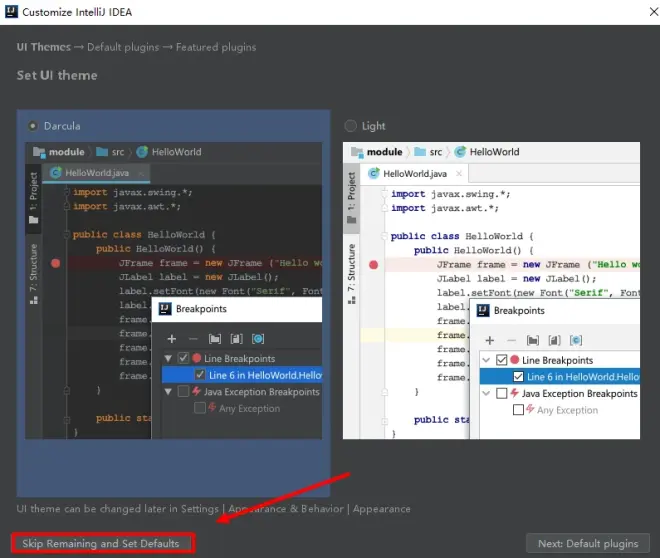Click Any Exception label in Light preview
The width and height of the screenshot is (660, 558).
point(567,410)
